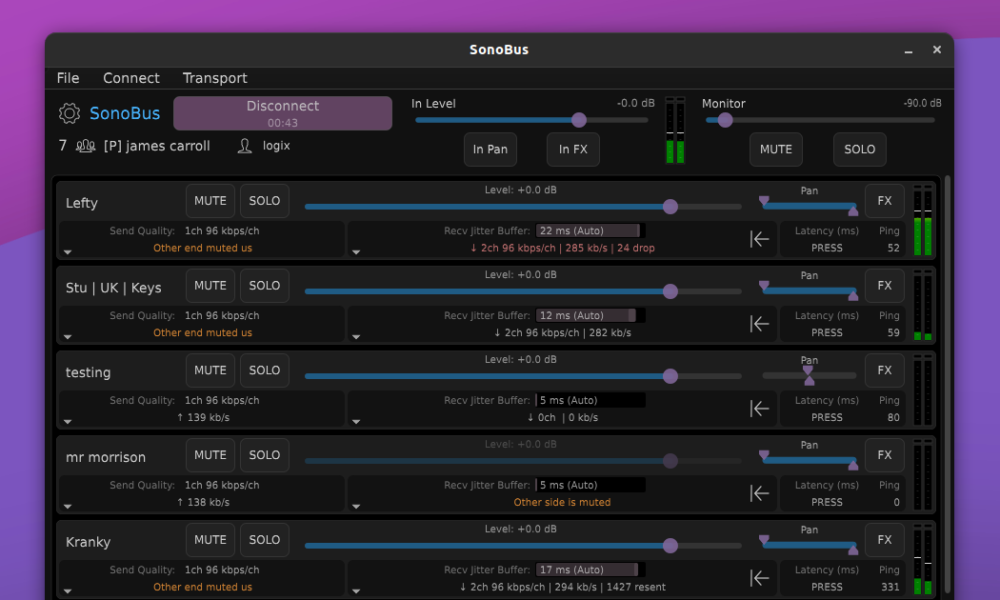Expand testing send quality options arrow

point(68,421)
